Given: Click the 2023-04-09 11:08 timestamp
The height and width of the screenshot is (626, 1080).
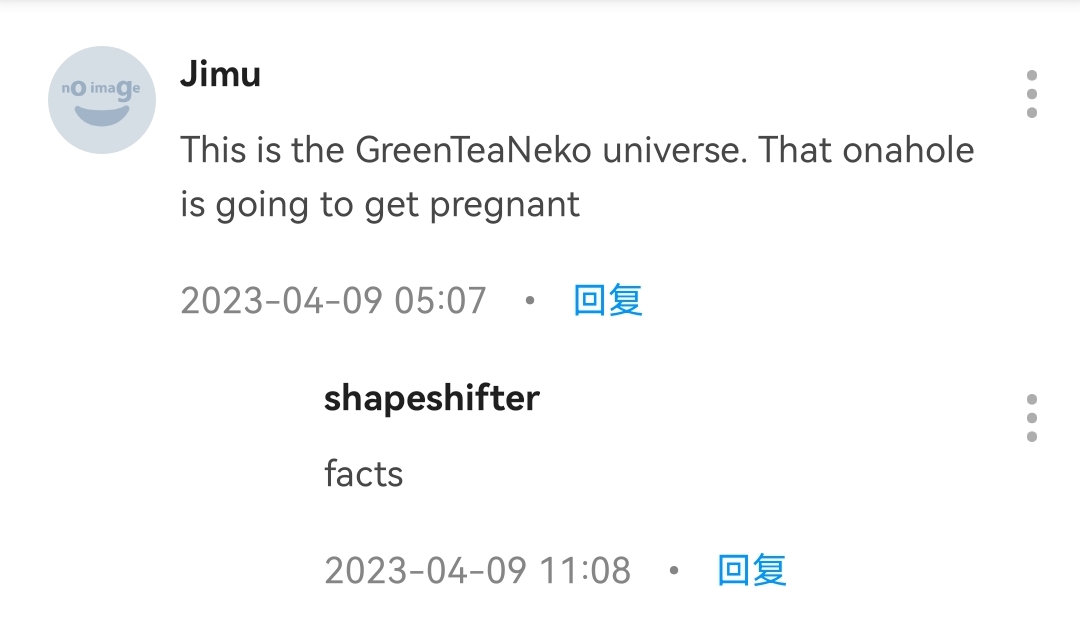Looking at the screenshot, I should (477, 570).
